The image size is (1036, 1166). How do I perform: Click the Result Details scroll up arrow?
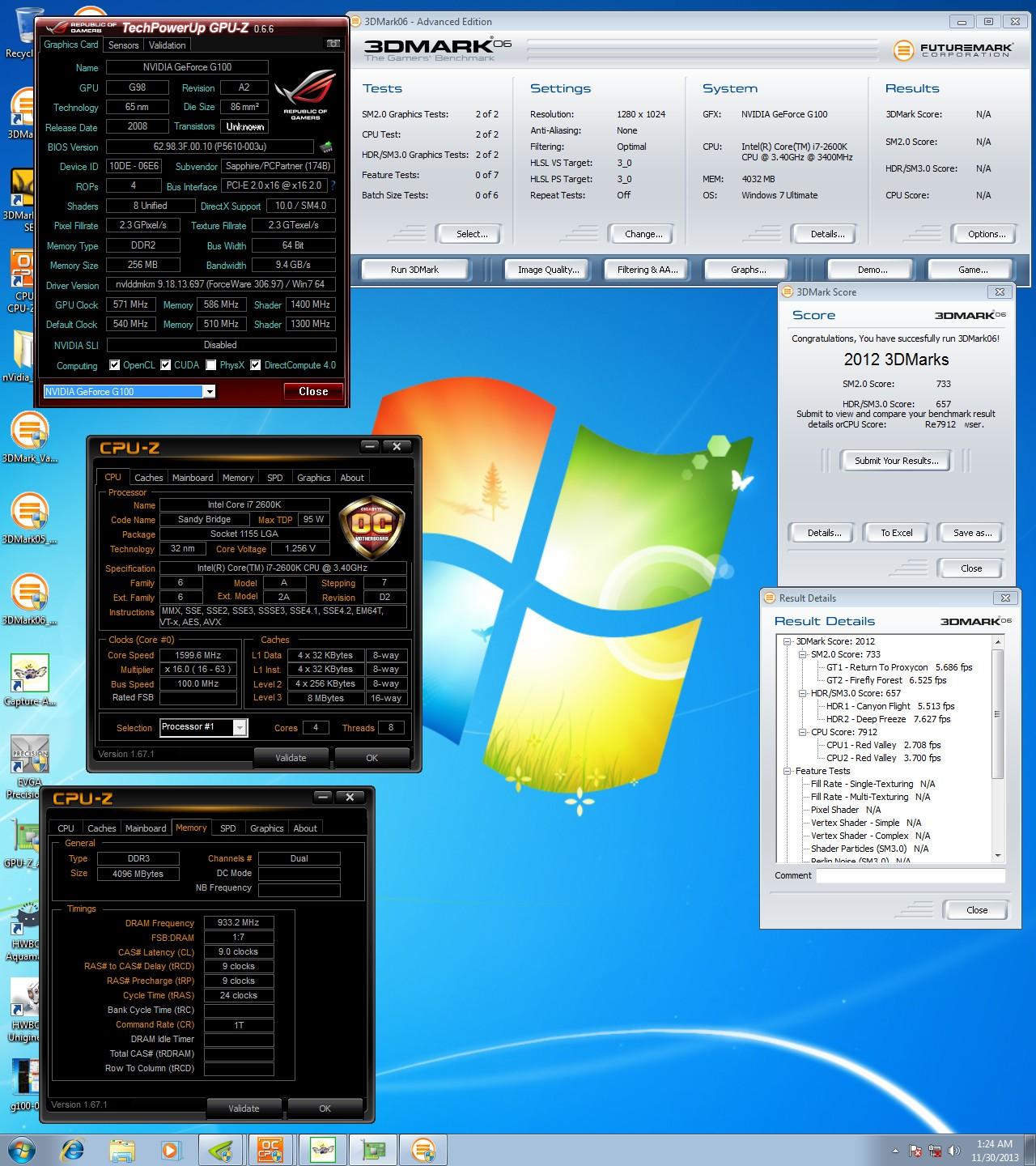[998, 641]
